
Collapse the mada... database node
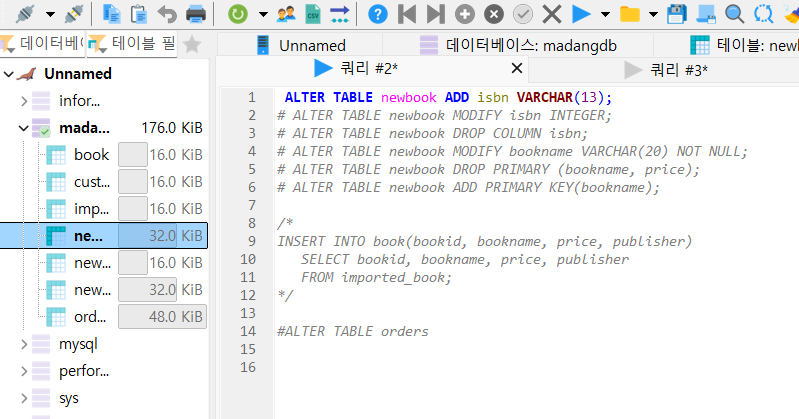click(23, 128)
